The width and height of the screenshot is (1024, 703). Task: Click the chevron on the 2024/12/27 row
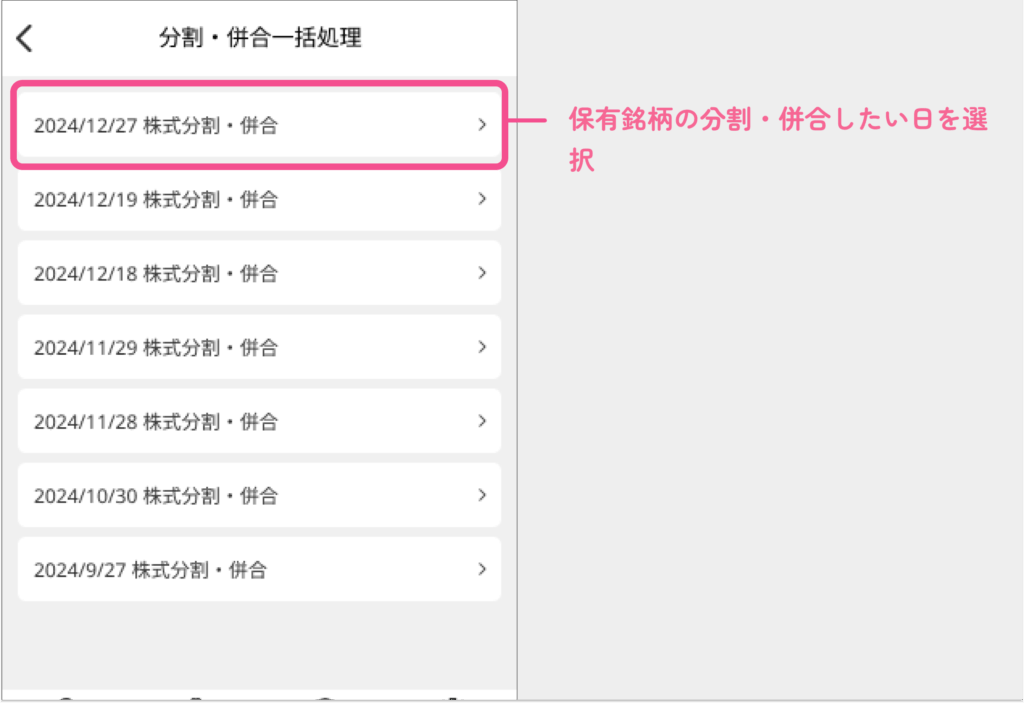(482, 124)
